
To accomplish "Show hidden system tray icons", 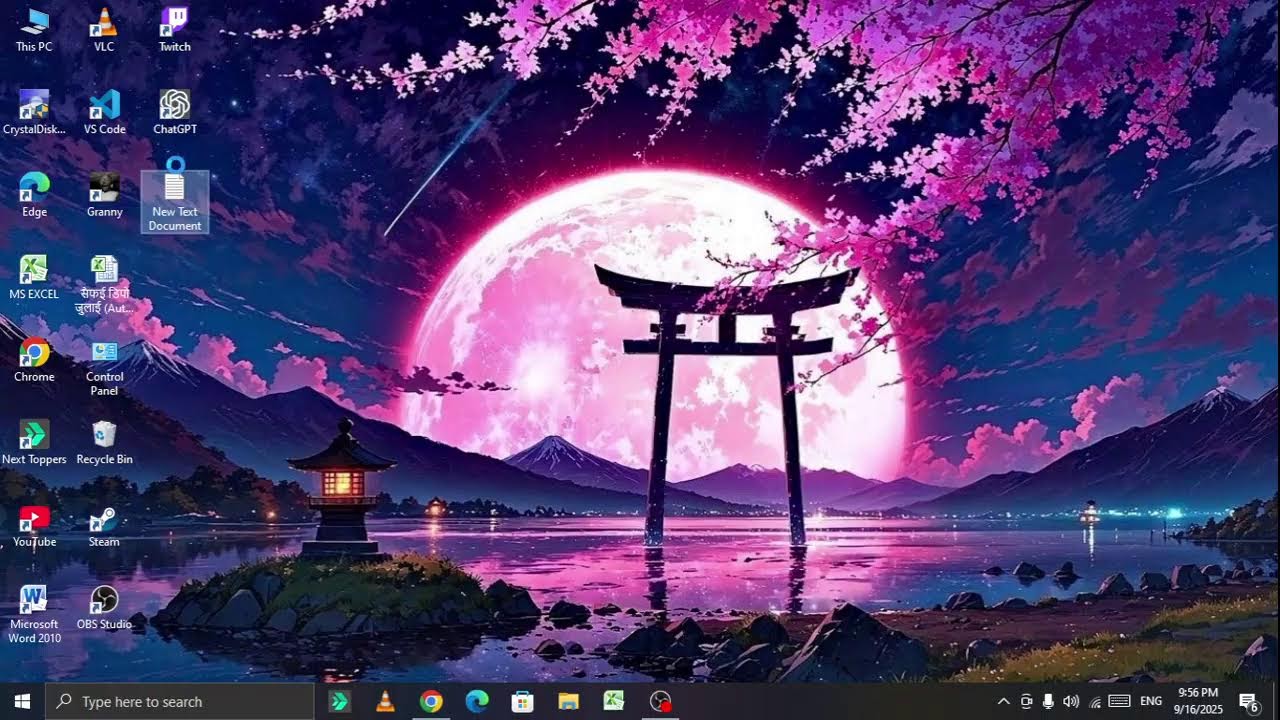I will pyautogui.click(x=1004, y=701).
